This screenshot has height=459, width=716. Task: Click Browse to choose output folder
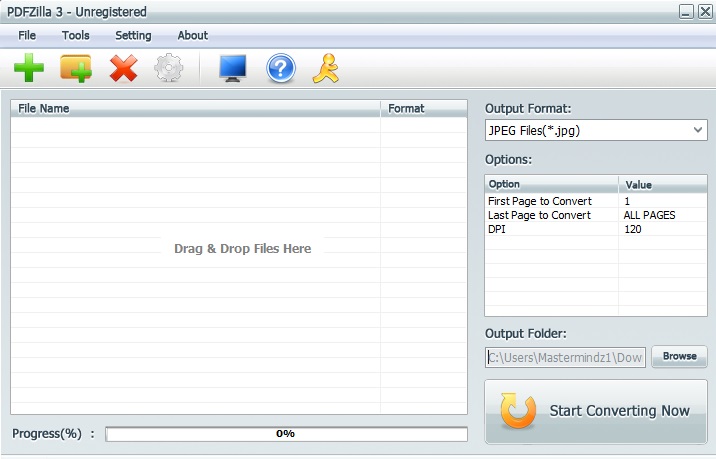tap(679, 356)
